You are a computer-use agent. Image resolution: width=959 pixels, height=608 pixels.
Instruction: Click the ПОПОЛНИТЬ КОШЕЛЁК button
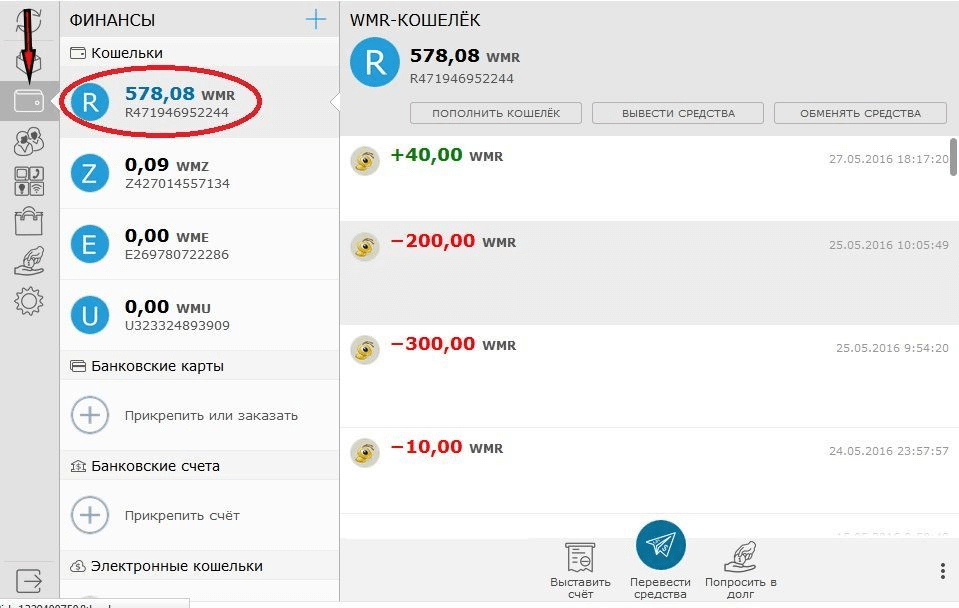[496, 113]
